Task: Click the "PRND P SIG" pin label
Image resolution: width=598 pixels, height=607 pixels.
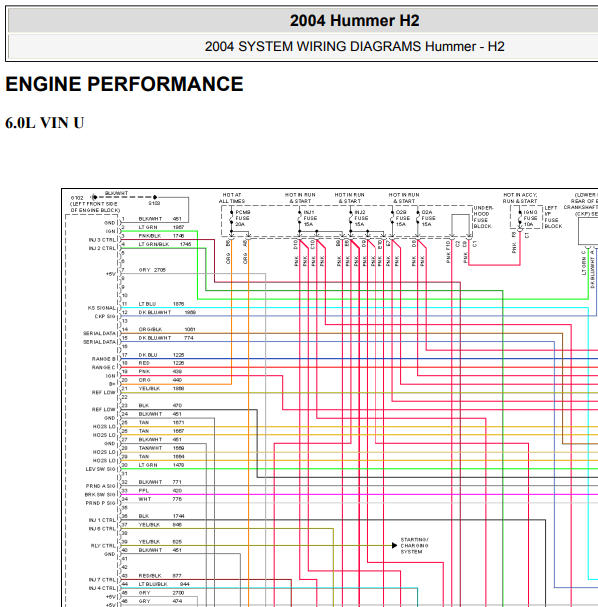Action: click(x=101, y=503)
